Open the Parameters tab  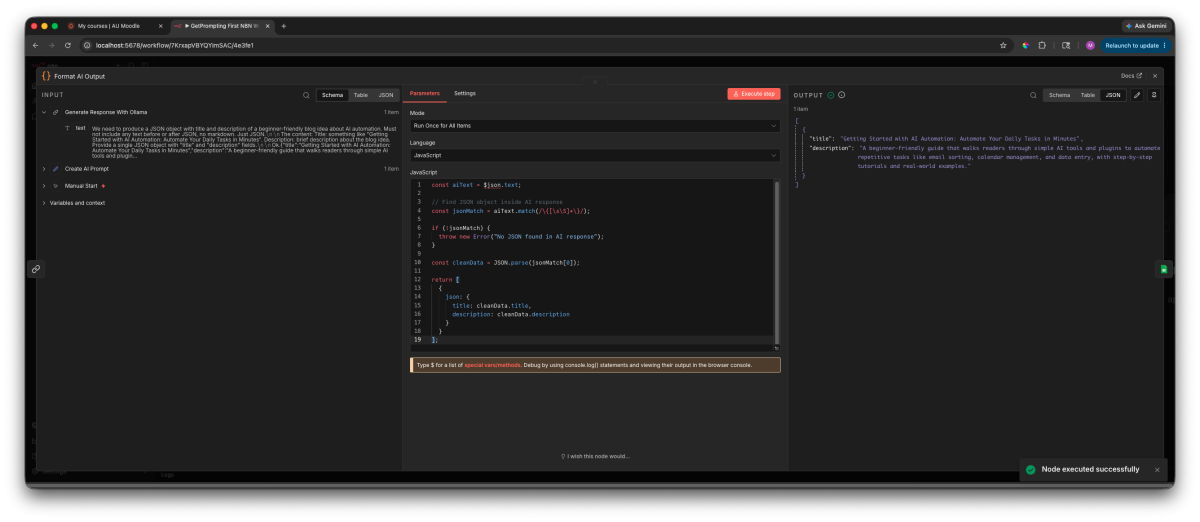(425, 93)
